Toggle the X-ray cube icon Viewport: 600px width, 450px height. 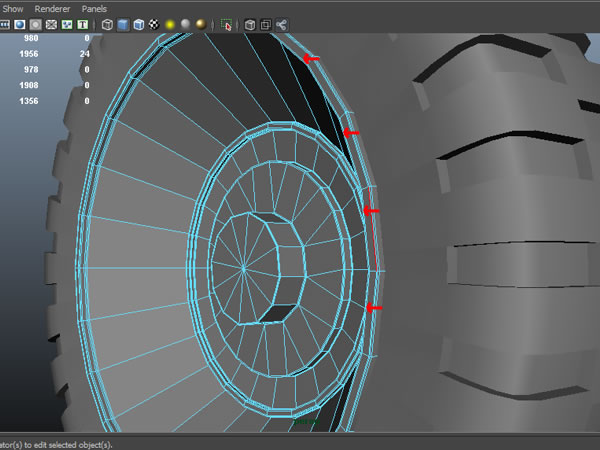[249, 25]
